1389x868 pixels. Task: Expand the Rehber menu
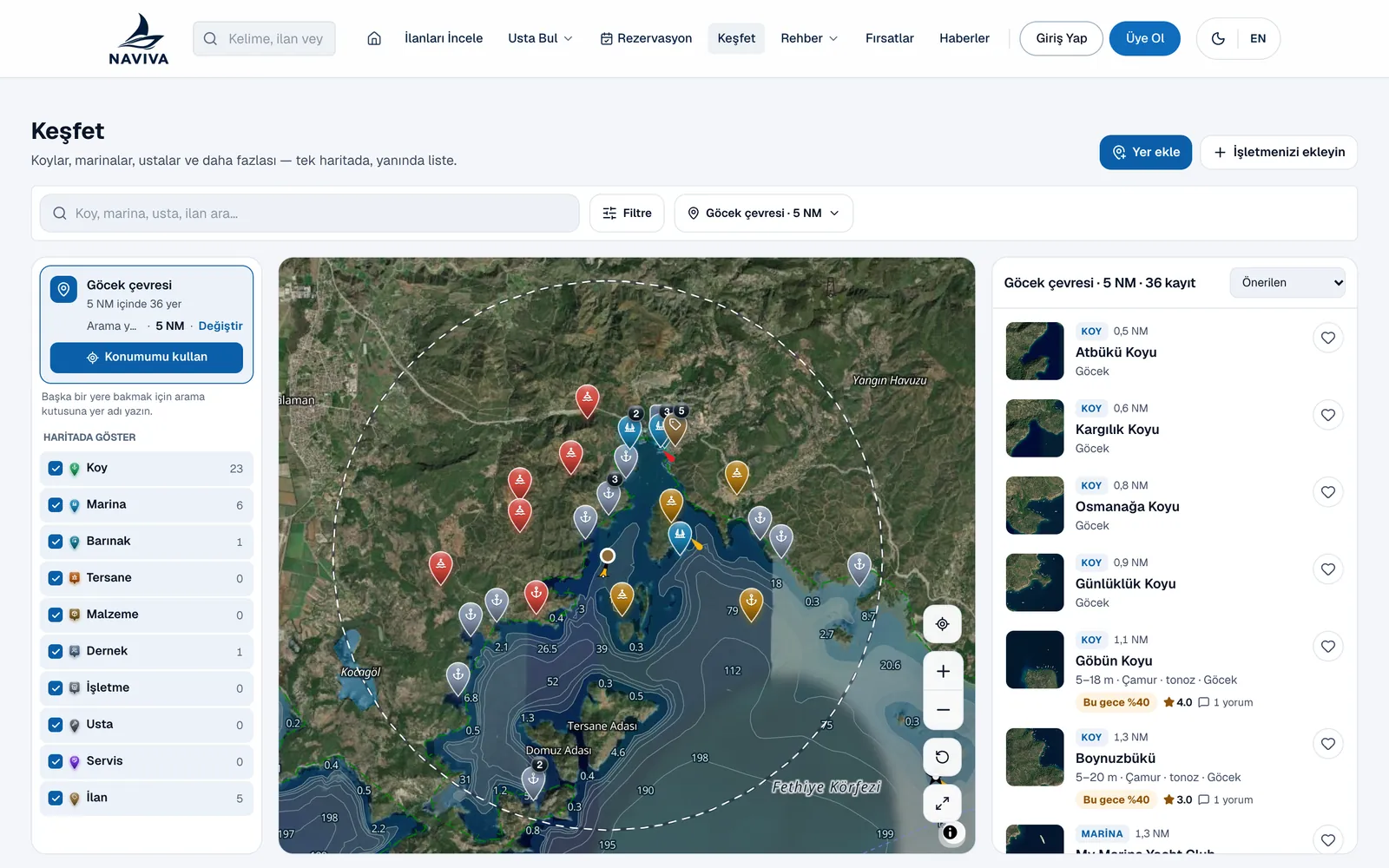809,38
